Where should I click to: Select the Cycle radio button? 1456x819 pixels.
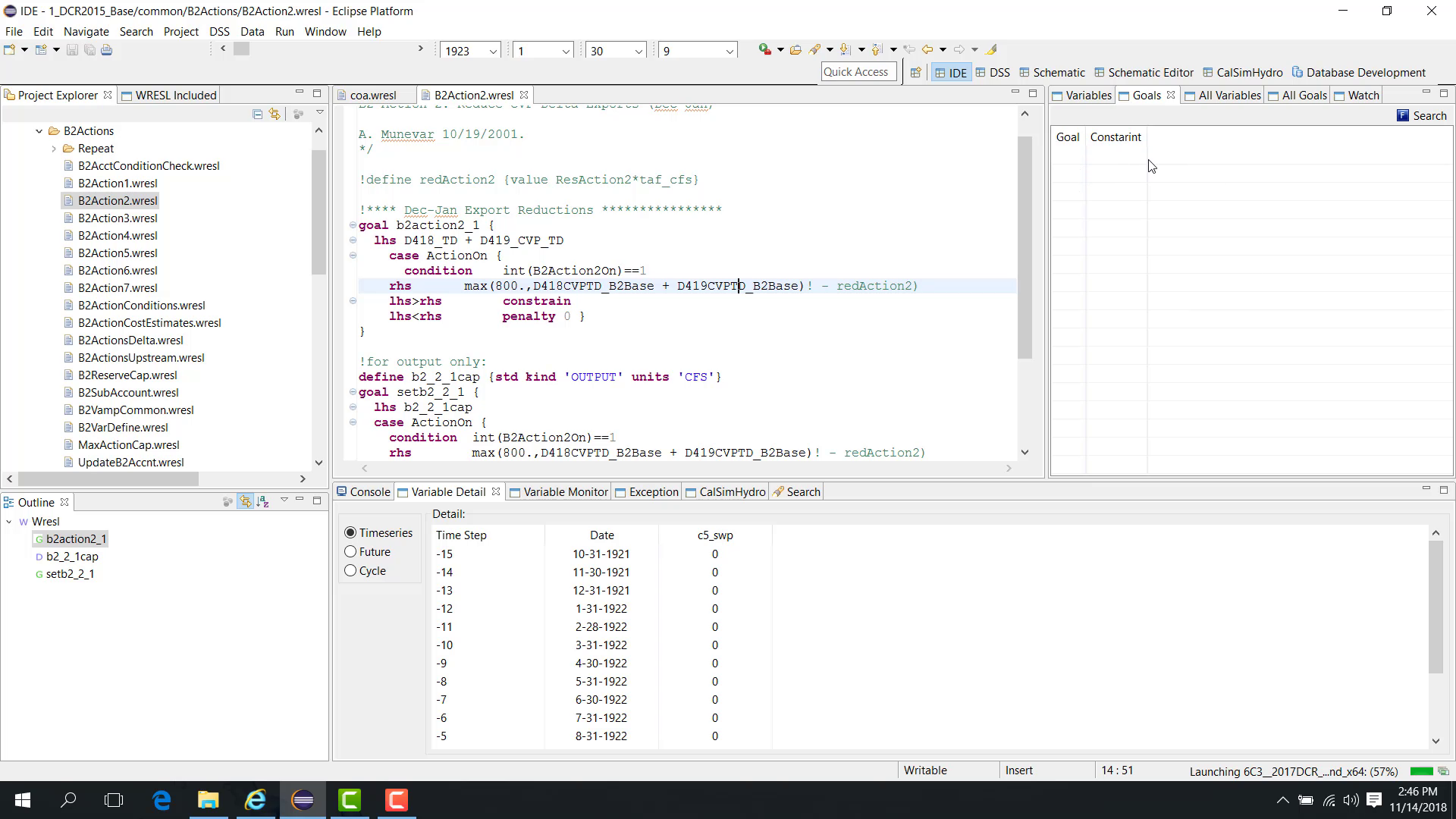tap(350, 570)
